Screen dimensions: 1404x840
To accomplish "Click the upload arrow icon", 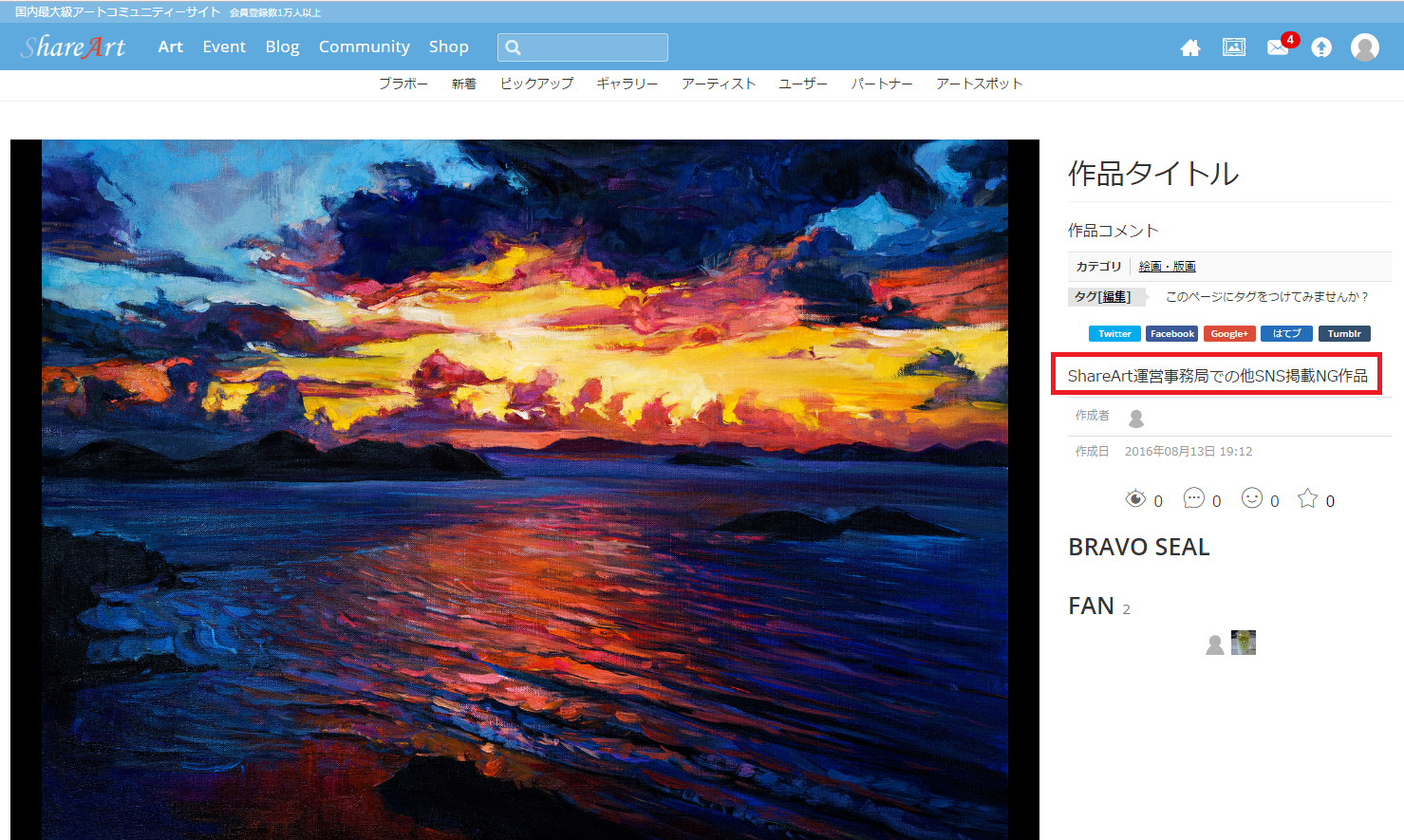I will tap(1321, 47).
